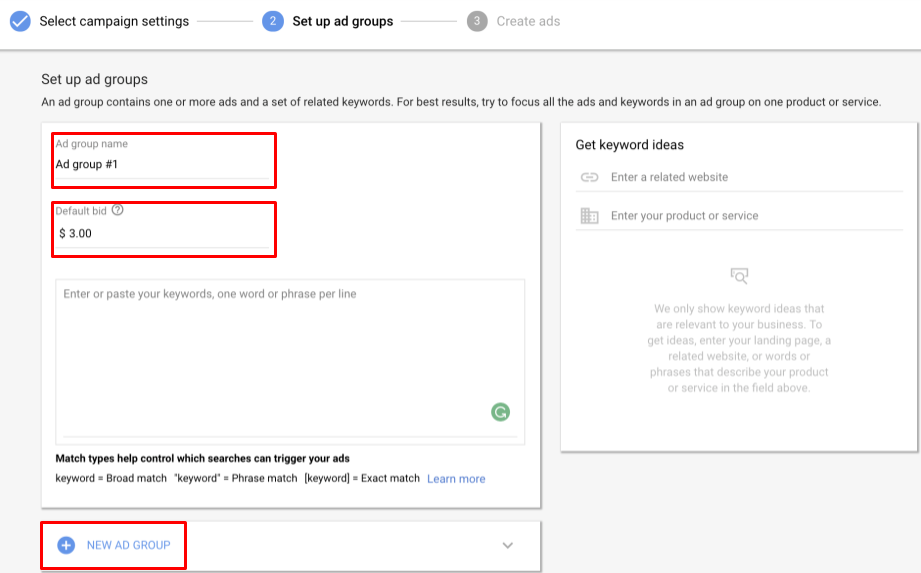Click the step 3 circle icon
This screenshot has height=573, width=921.
[477, 21]
